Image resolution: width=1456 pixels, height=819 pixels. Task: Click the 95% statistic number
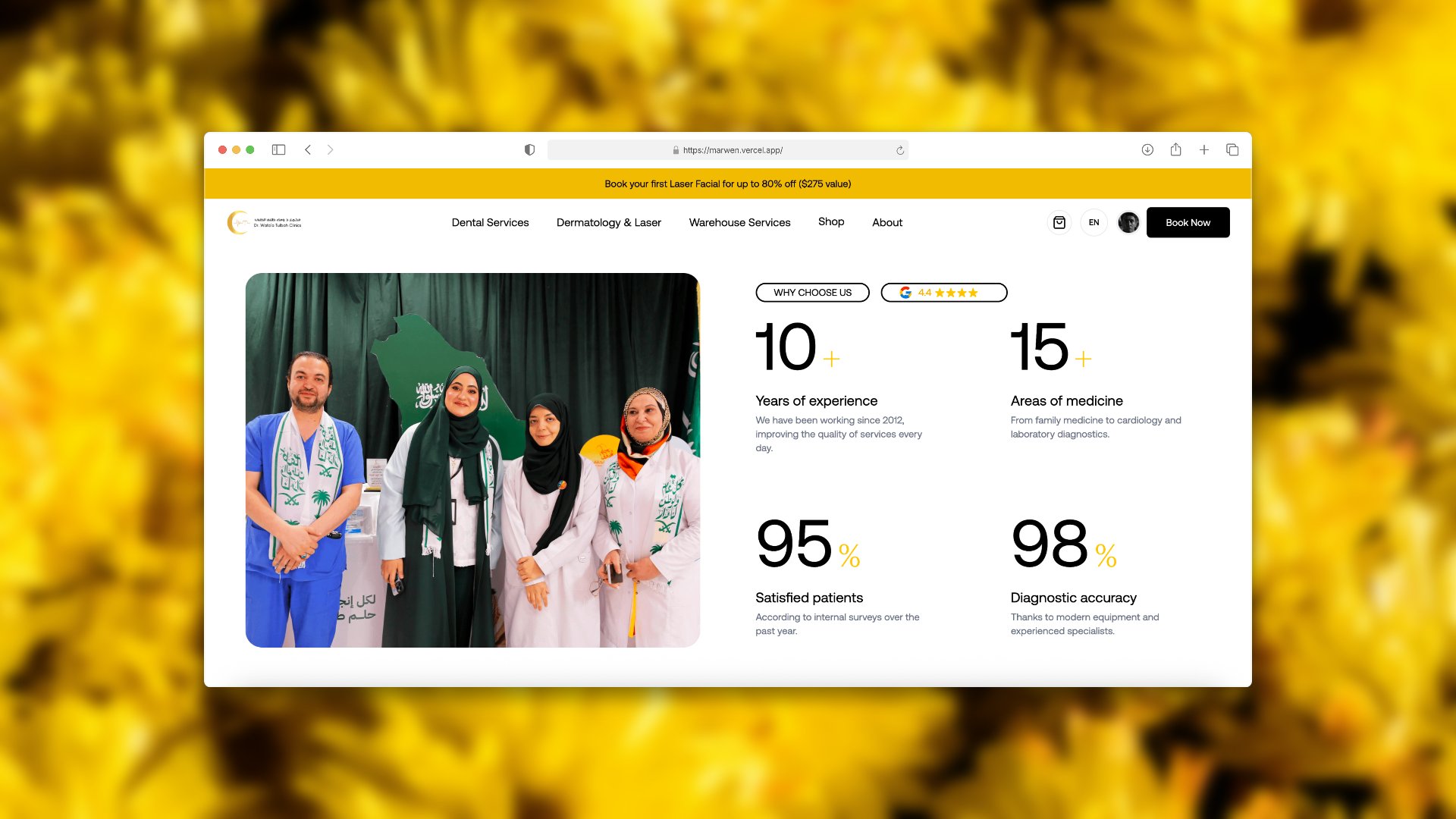point(808,544)
